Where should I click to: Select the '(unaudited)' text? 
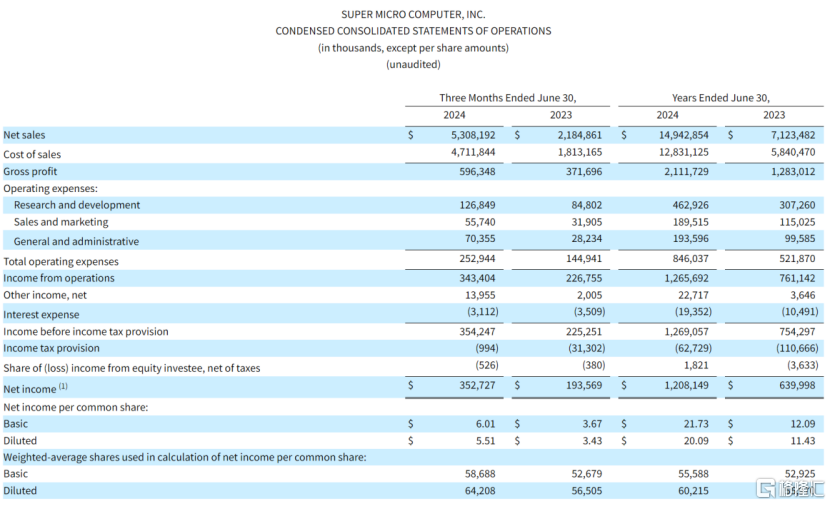point(413,65)
